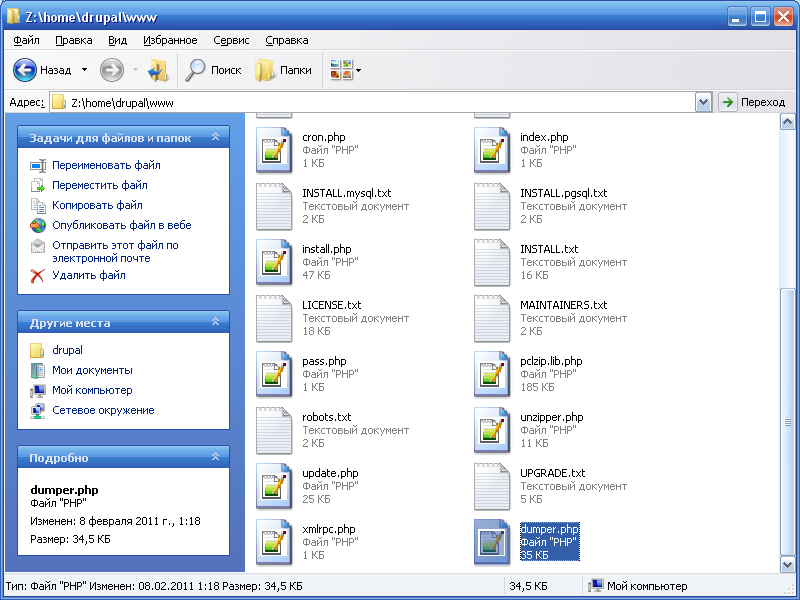Select the cron.php file icon
This screenshot has width=800, height=600.
point(274,150)
